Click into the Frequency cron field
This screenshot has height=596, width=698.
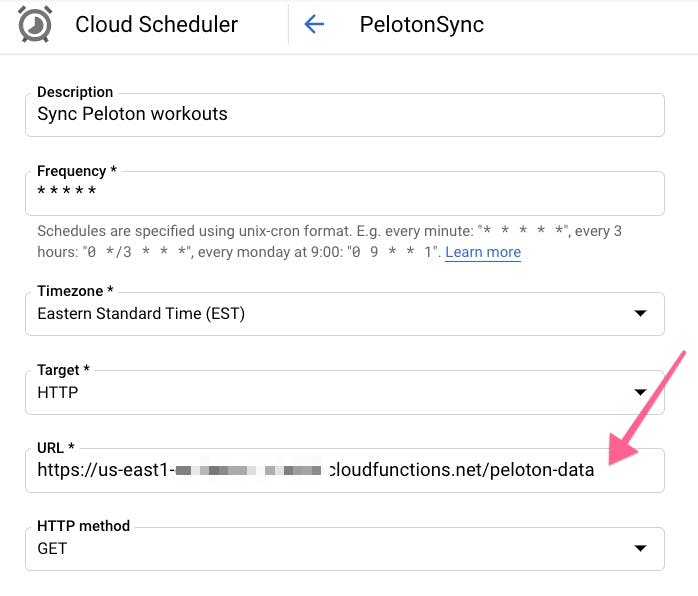pyautogui.click(x=344, y=192)
